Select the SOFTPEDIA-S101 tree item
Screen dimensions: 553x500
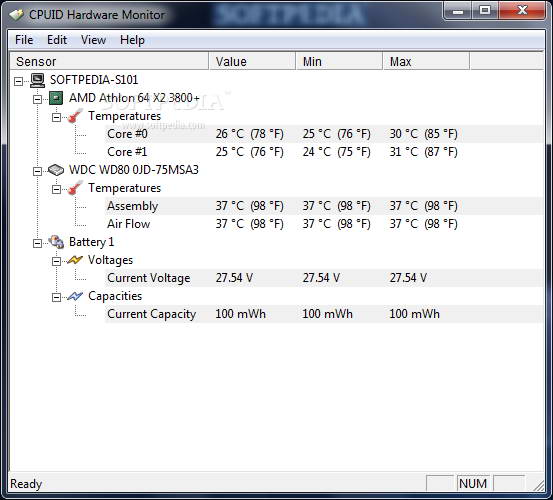[94, 80]
